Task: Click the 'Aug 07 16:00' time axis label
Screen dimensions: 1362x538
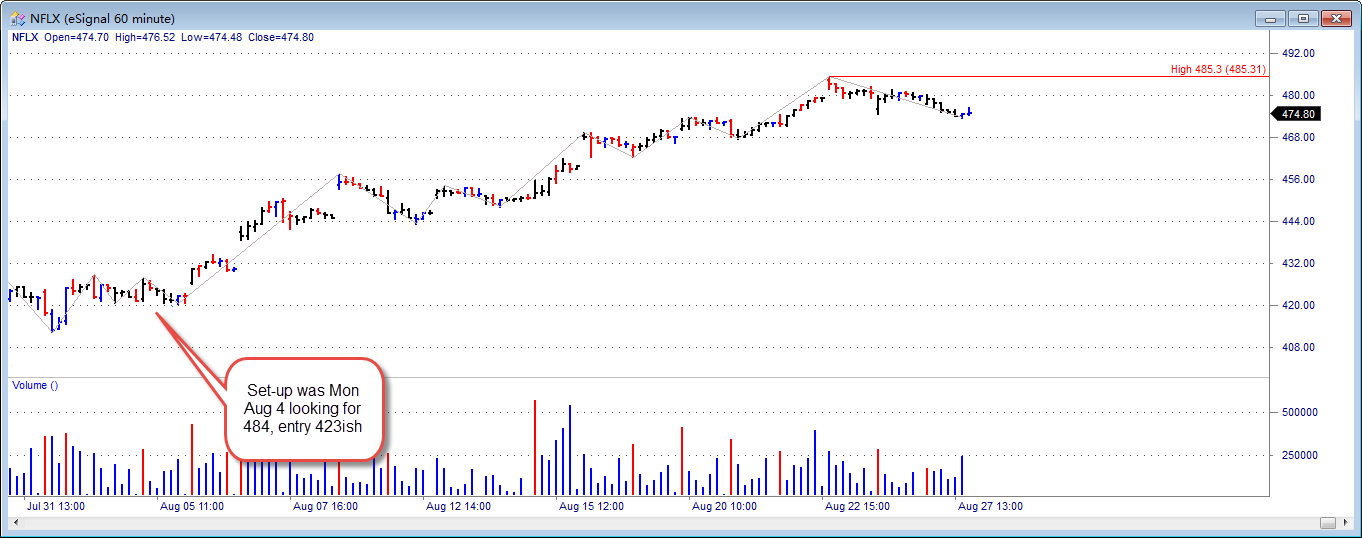Action: (x=325, y=506)
